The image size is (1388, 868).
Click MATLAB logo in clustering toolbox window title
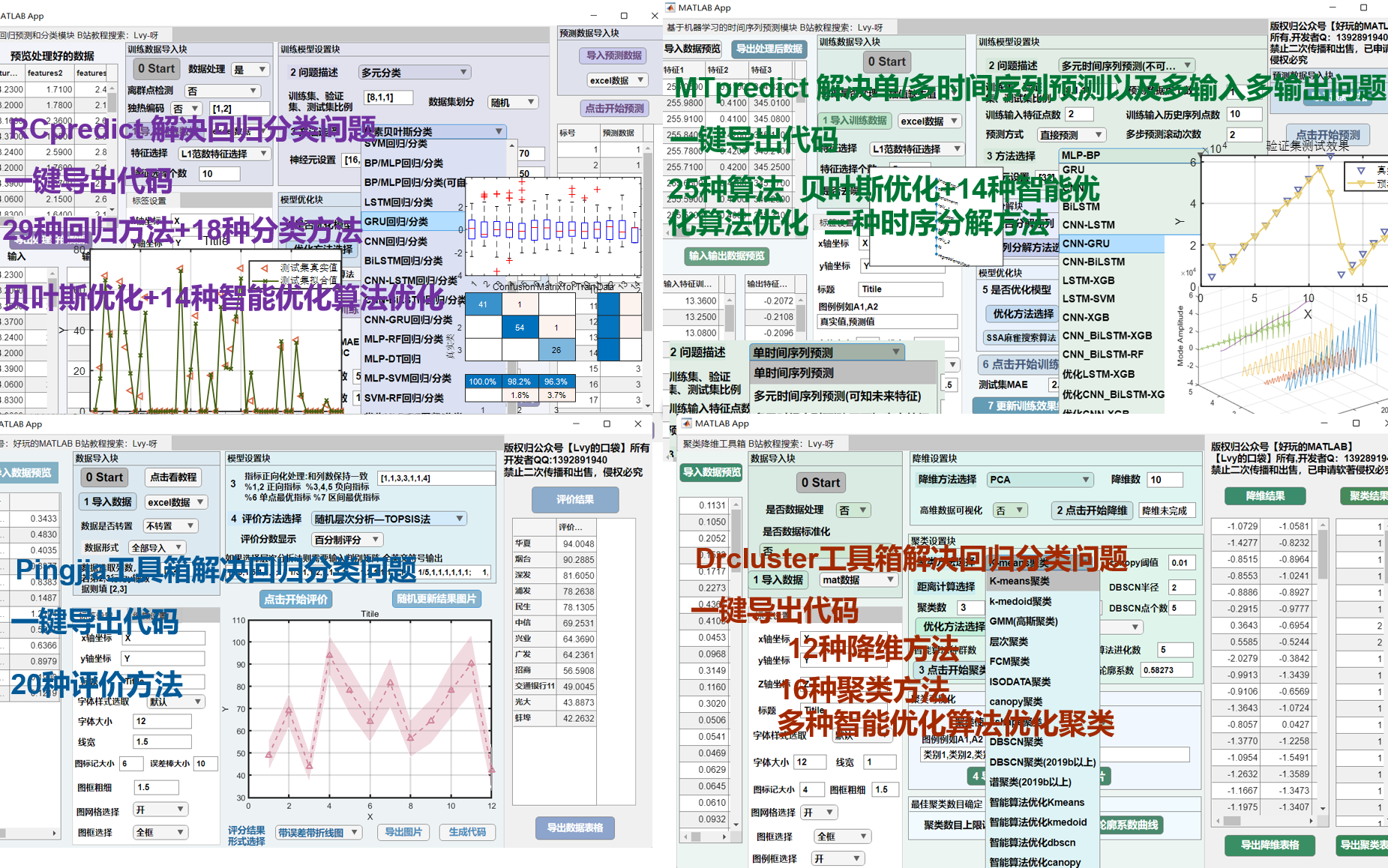pos(685,424)
